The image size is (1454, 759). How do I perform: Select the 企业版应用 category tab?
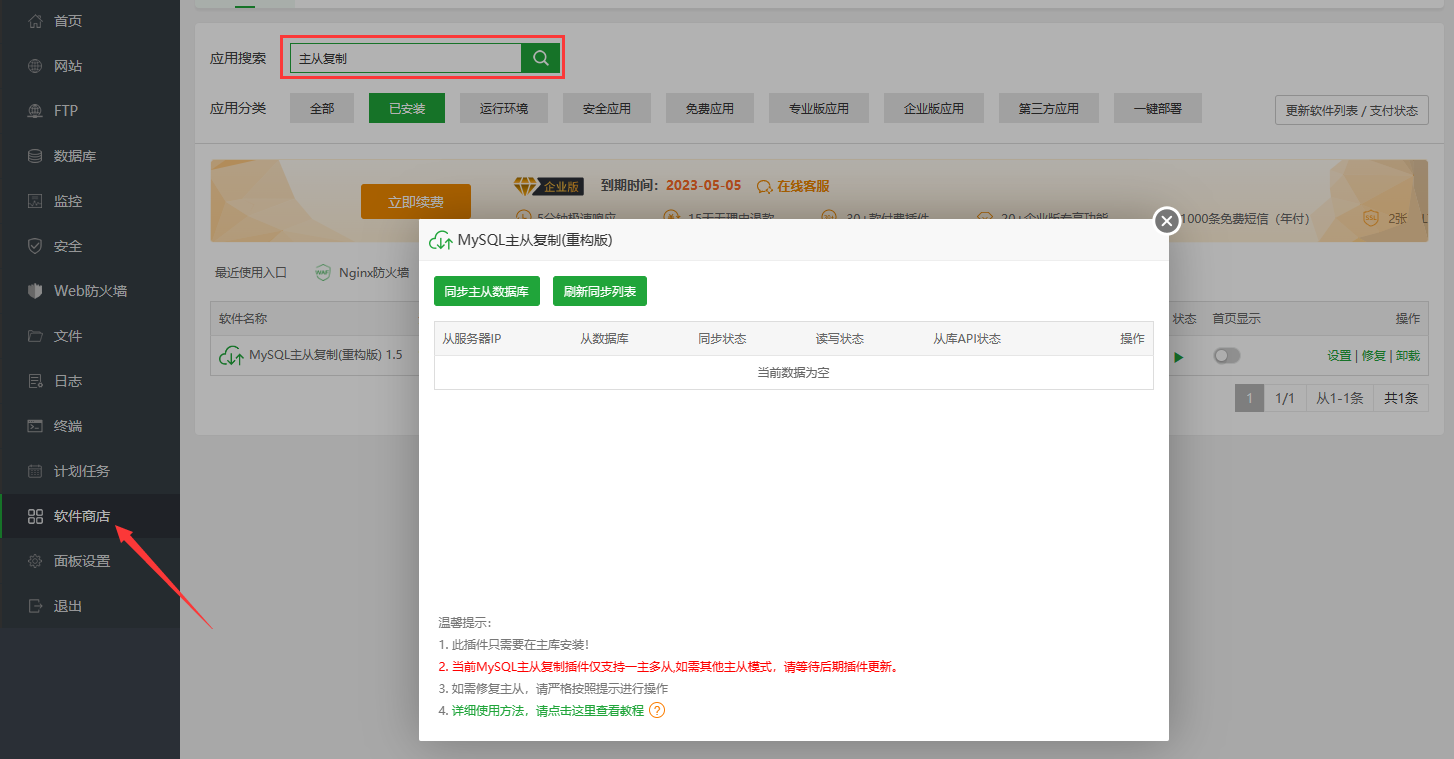[934, 108]
